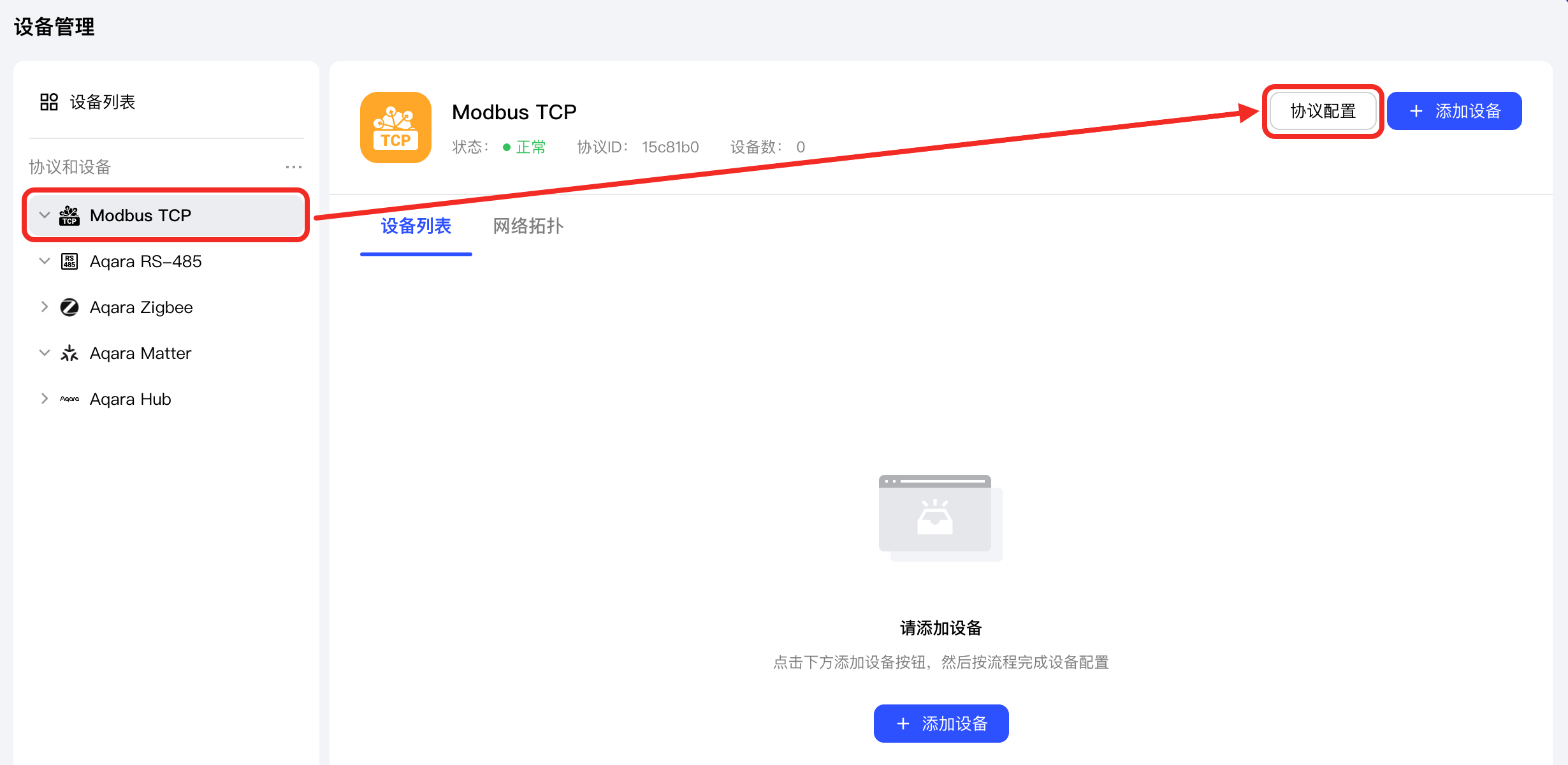
Task: Click the device list grid icon
Action: pos(49,102)
